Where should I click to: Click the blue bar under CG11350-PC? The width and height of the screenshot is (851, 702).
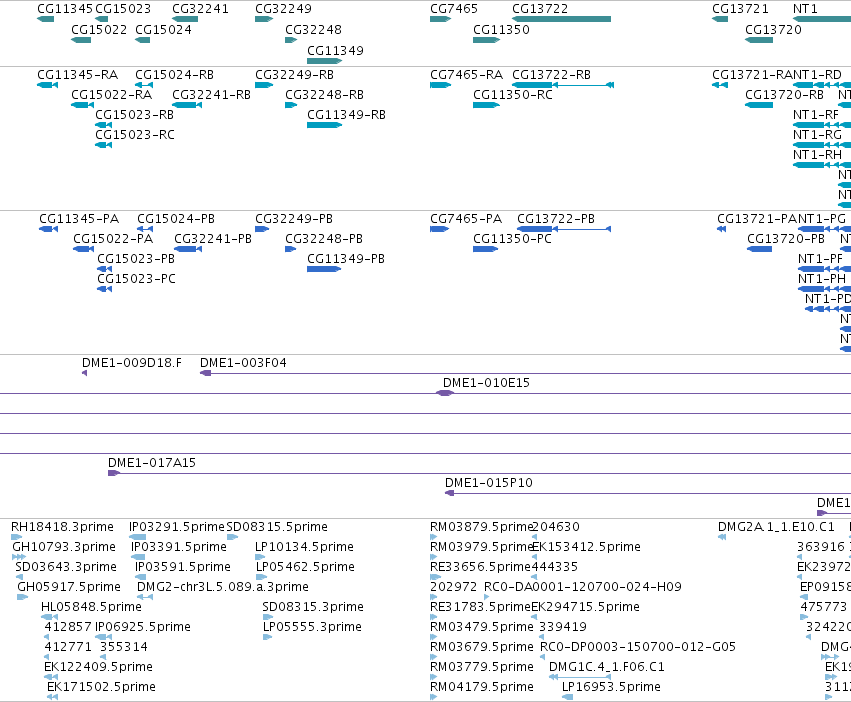486,249
